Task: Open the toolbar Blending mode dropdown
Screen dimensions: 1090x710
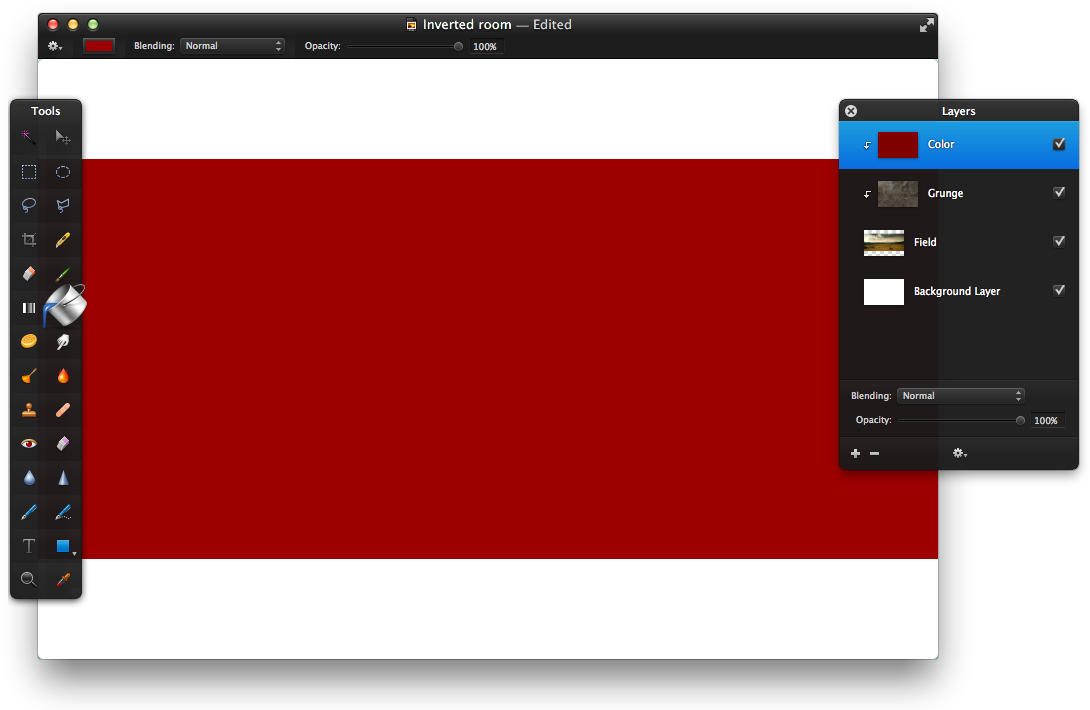Action: 232,46
